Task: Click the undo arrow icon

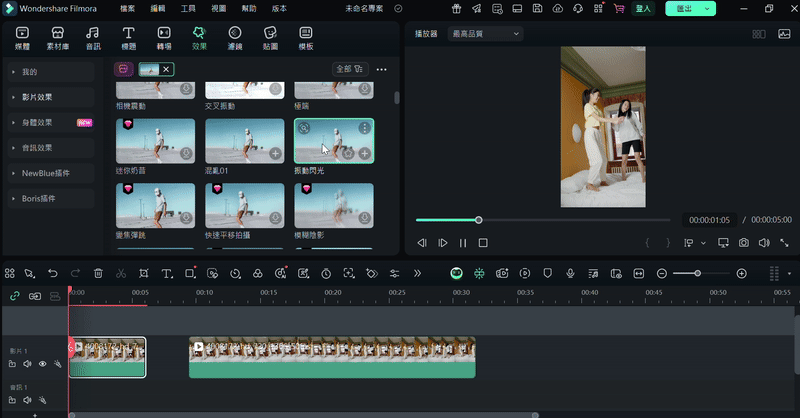Action: click(52, 273)
